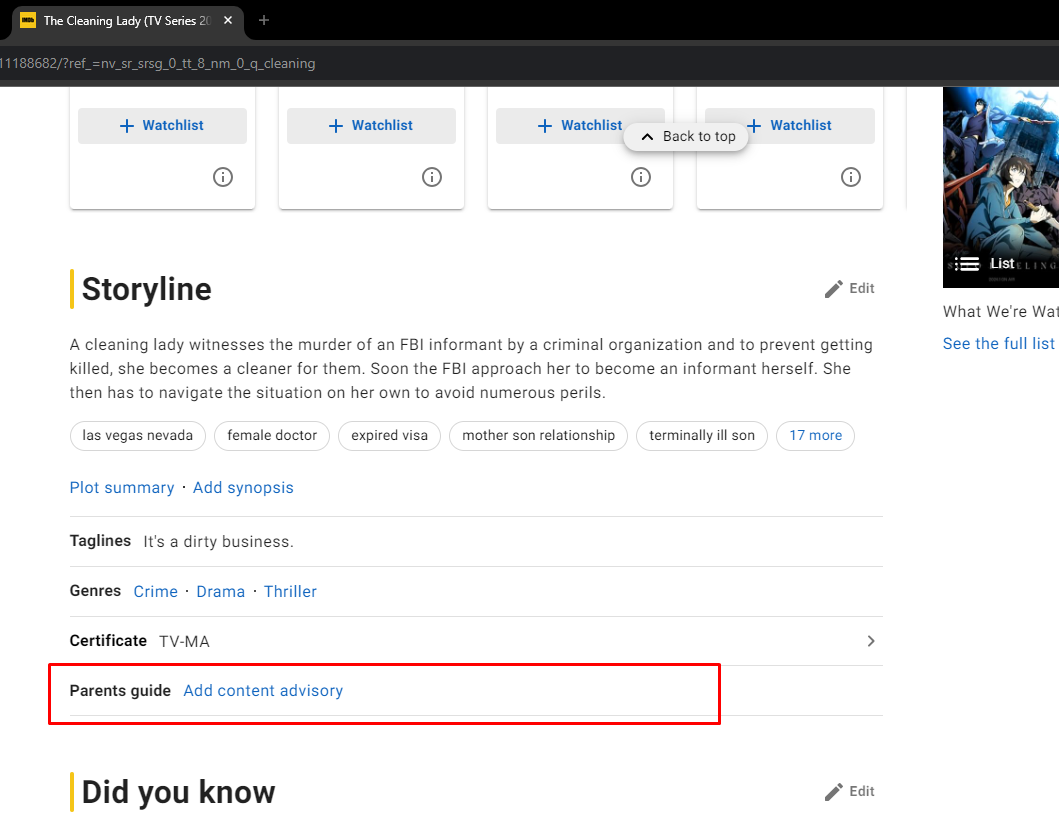This screenshot has width=1059, height=820.
Task: Click the Did you know heading
Action: pos(178,792)
